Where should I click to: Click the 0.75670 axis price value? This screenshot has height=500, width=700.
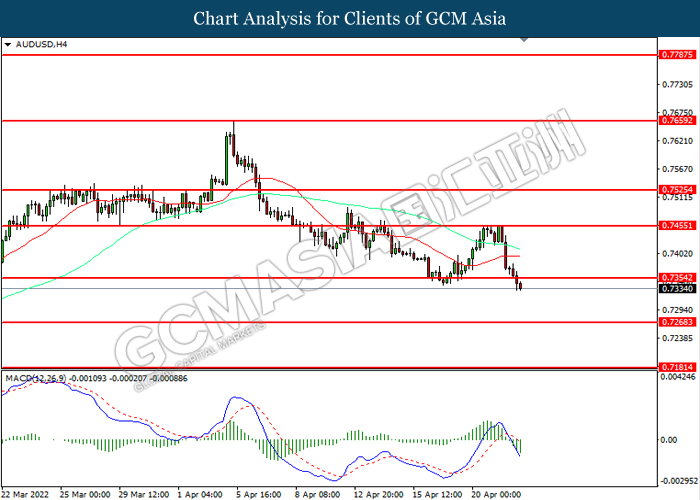click(677, 169)
